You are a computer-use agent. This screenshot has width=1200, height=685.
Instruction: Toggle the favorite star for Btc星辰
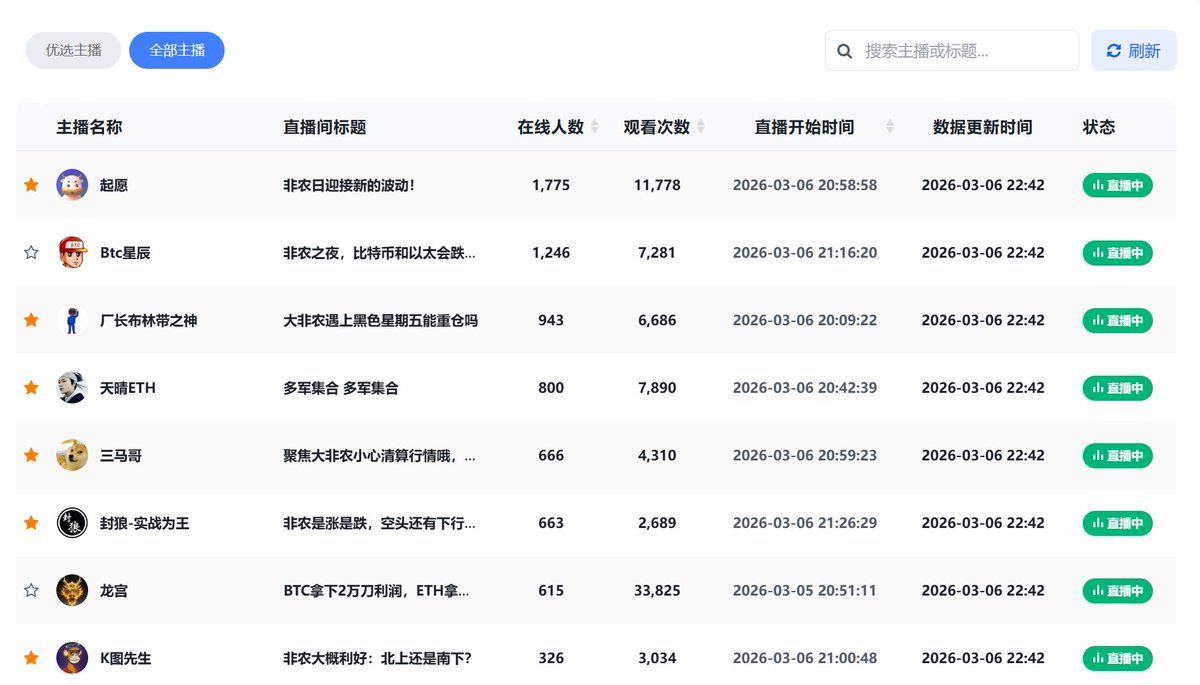30,253
